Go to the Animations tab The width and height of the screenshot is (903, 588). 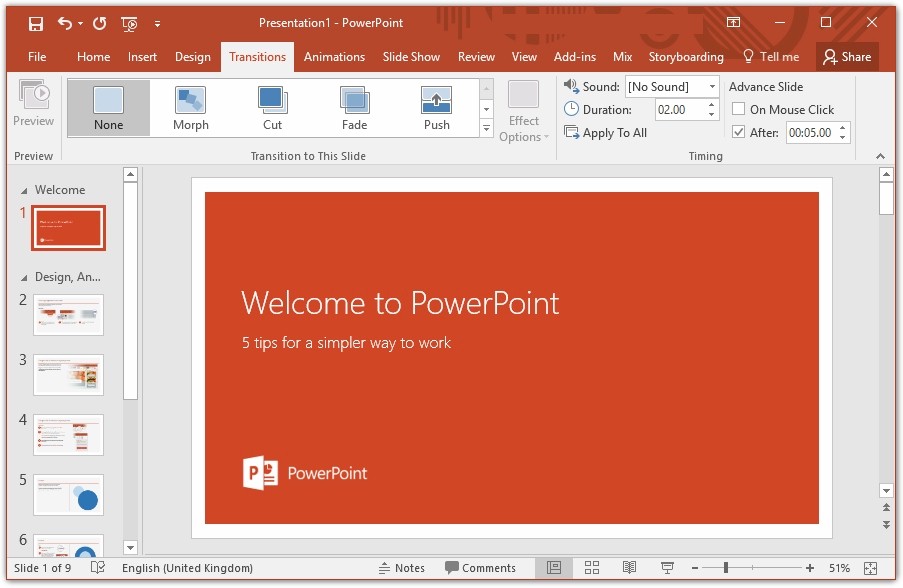335,56
